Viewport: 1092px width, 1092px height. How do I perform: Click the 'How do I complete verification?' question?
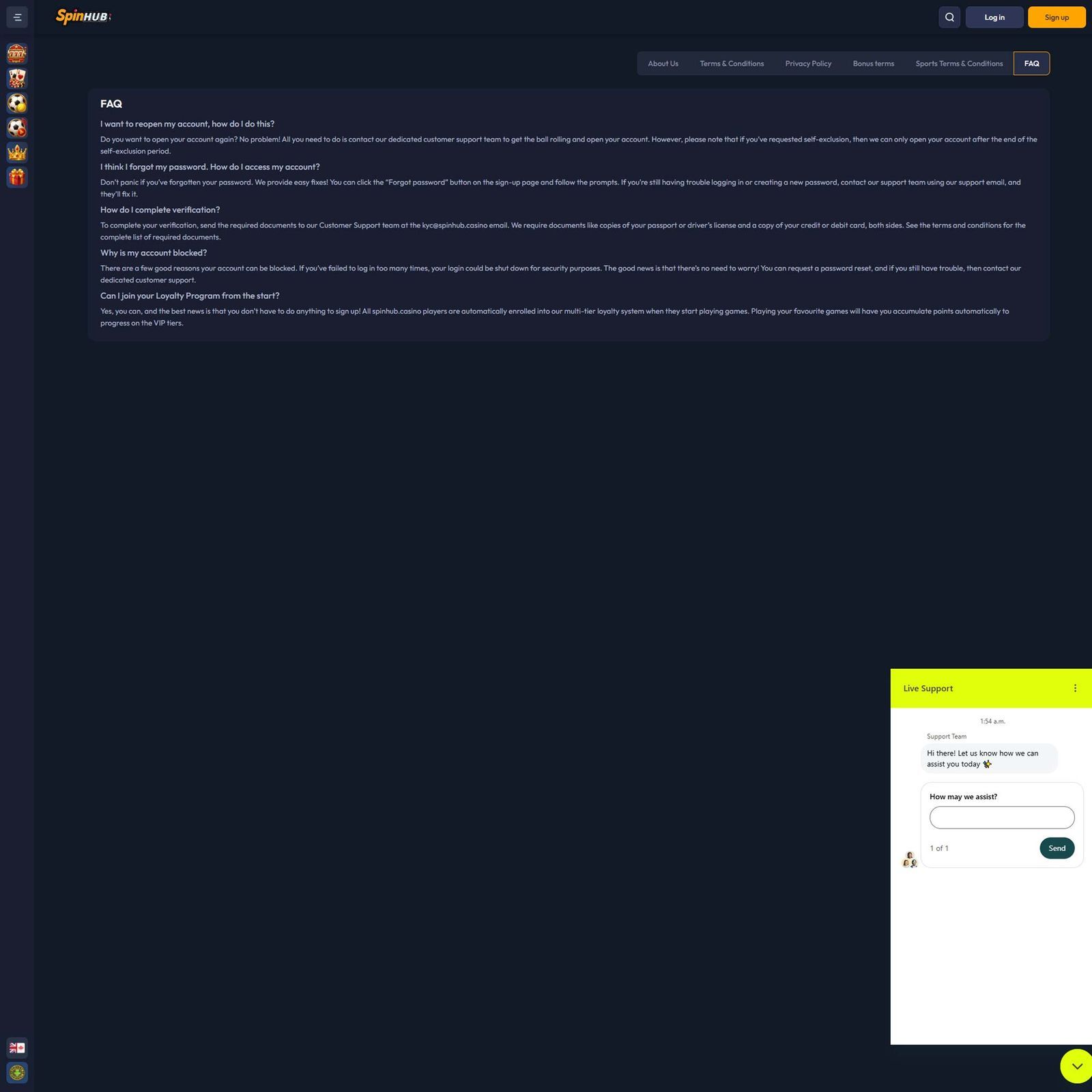point(160,210)
